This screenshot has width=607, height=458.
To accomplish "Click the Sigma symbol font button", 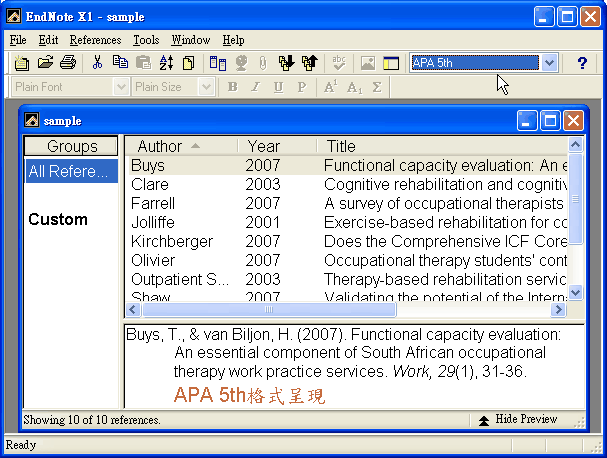I will click(x=377, y=87).
